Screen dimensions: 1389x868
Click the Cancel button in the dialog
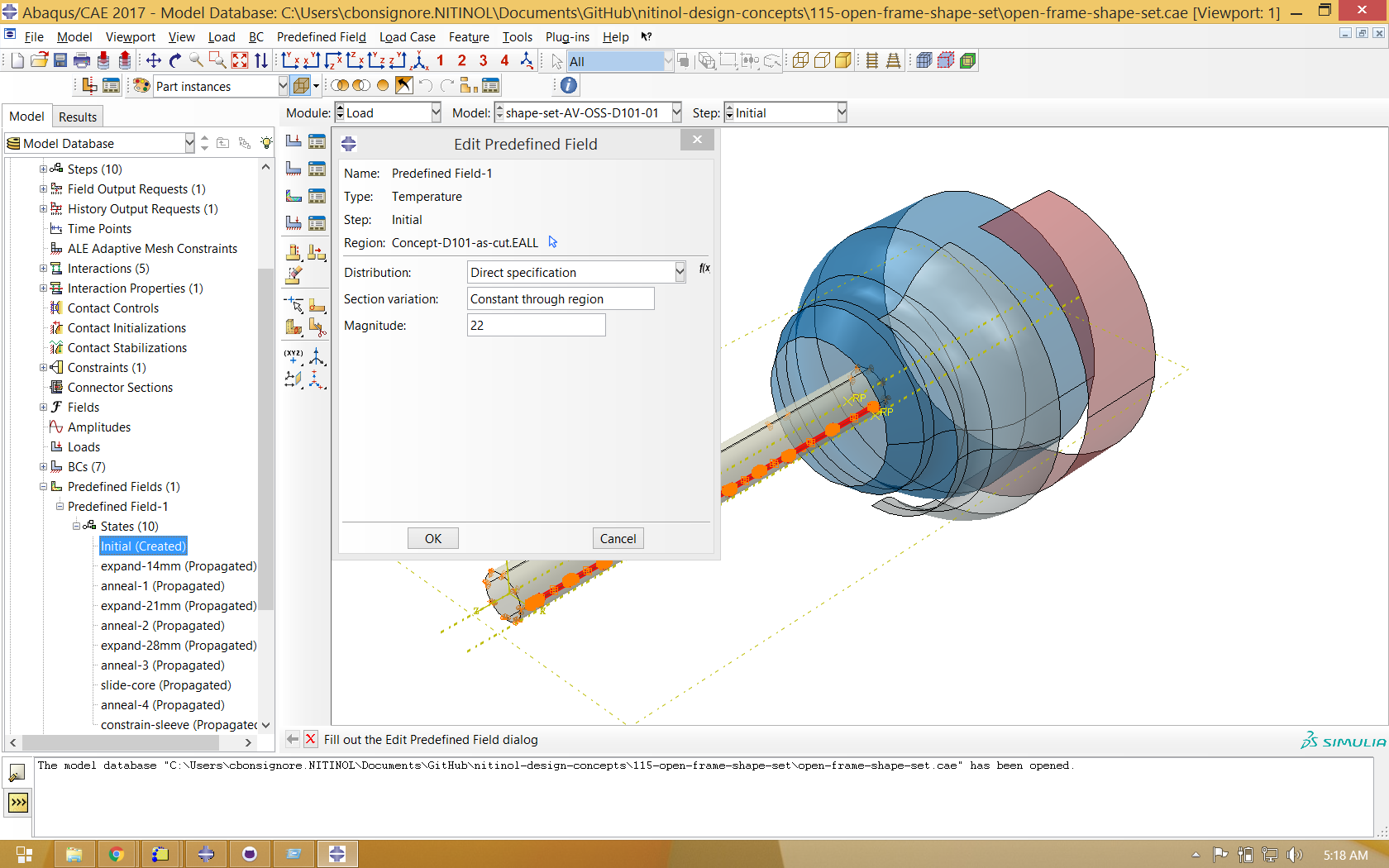point(618,538)
